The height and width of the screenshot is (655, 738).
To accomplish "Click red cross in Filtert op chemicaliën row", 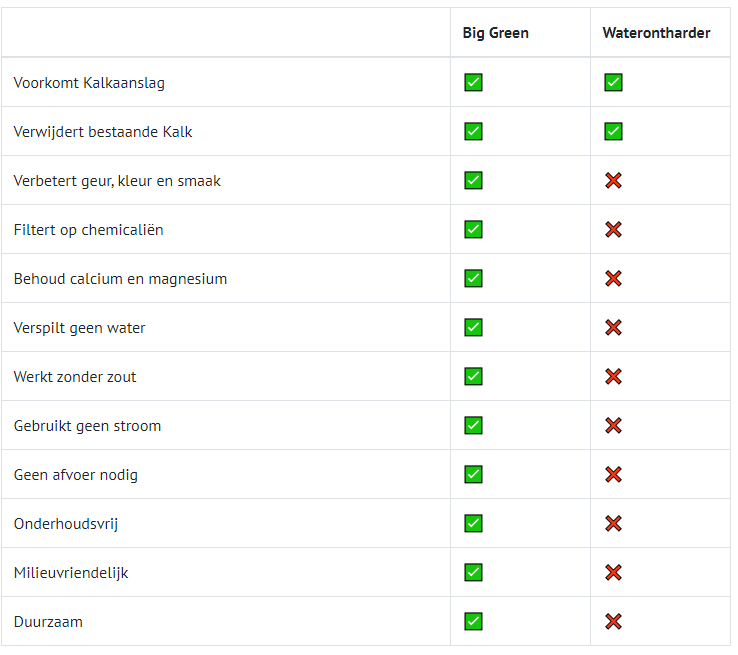I will (613, 229).
